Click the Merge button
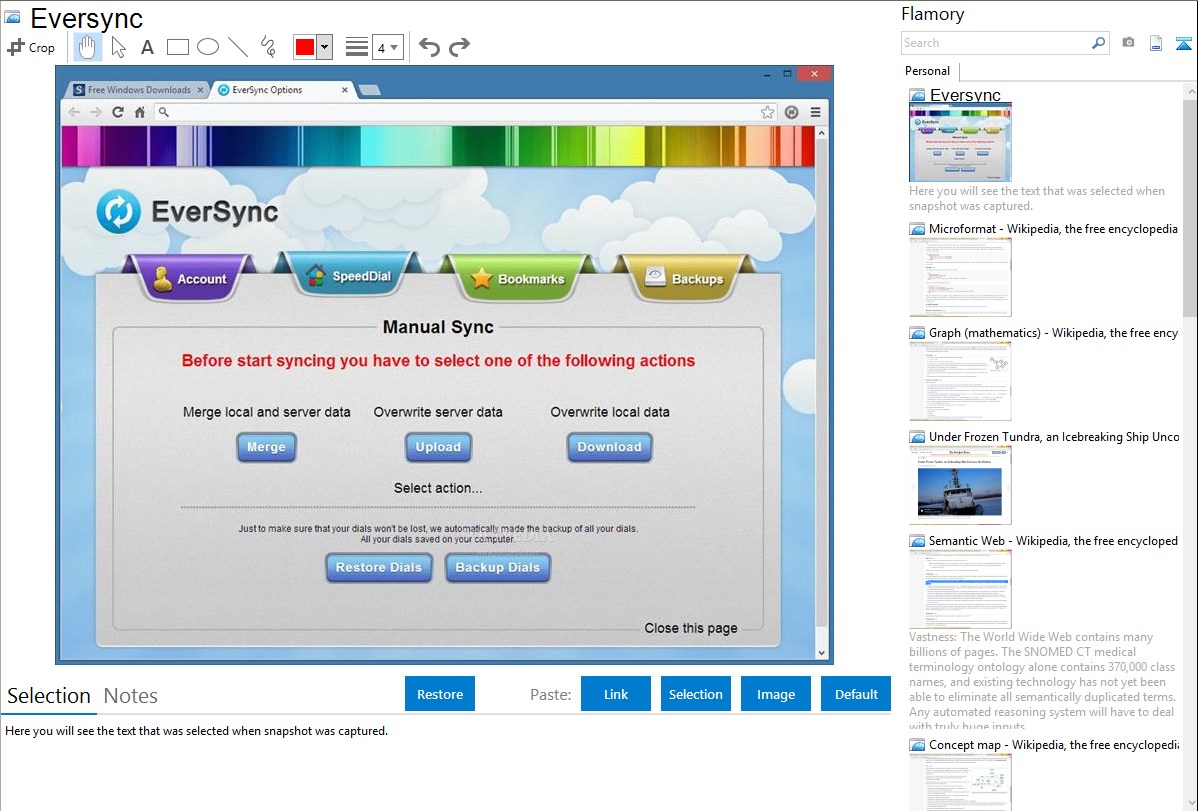The width and height of the screenshot is (1198, 811). 266,447
